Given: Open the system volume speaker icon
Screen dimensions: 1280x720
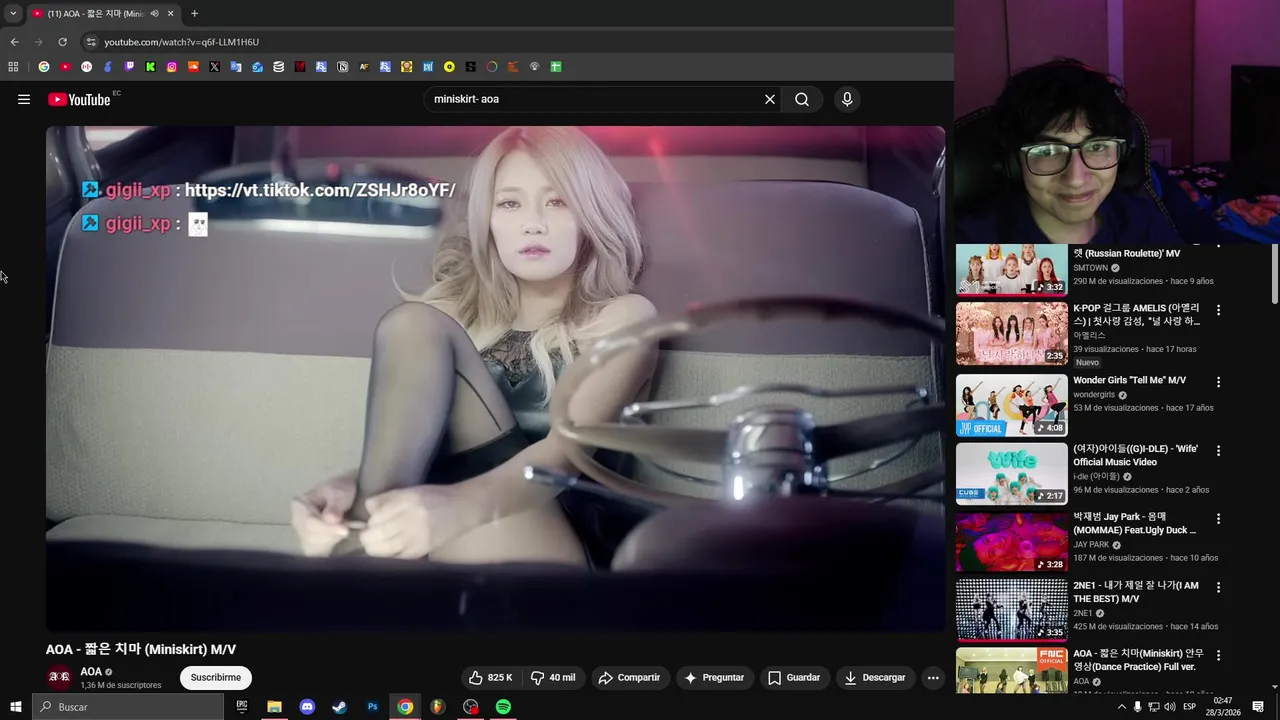Looking at the screenshot, I should [1169, 707].
